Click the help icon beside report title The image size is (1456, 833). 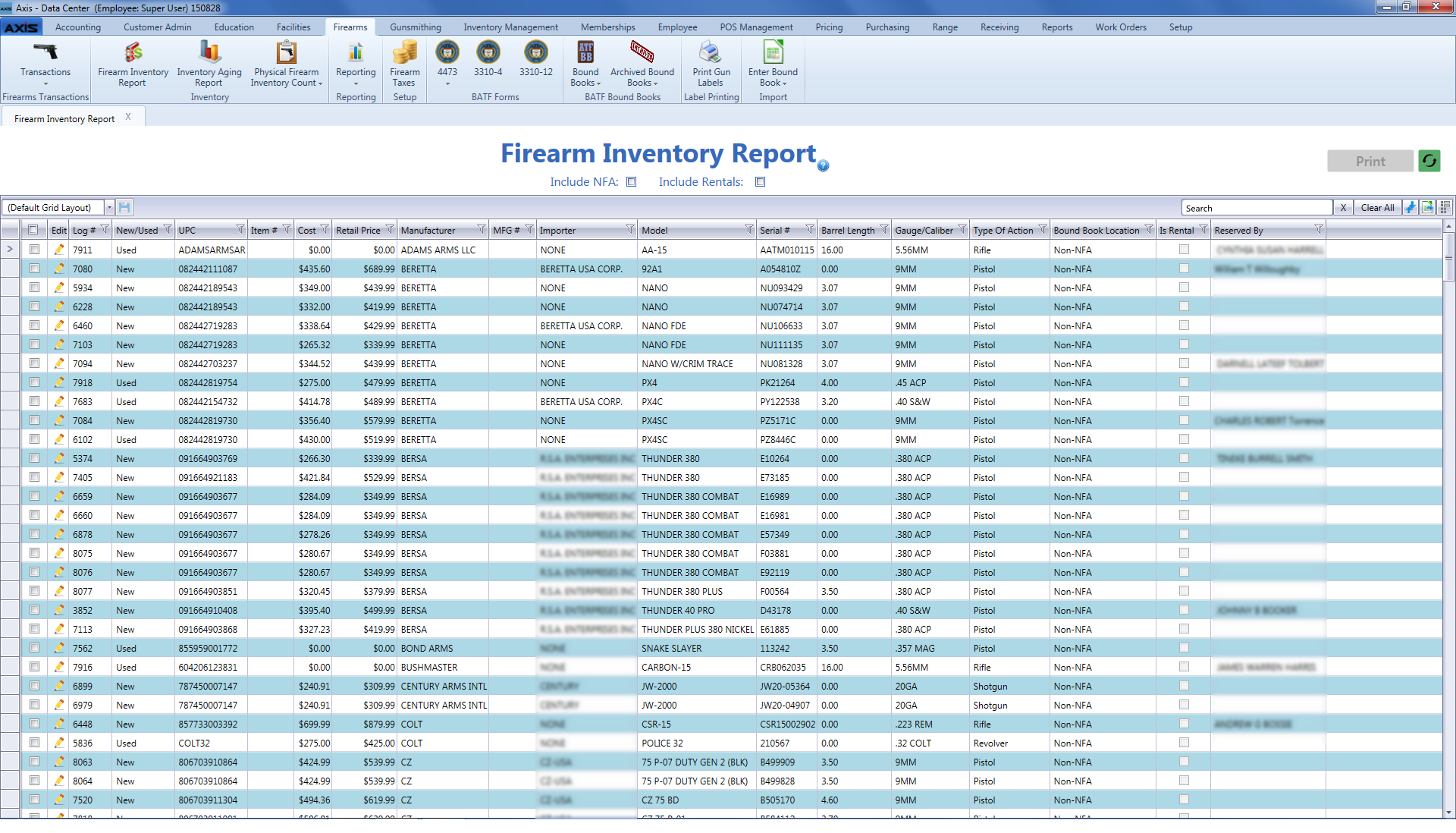coord(824,165)
